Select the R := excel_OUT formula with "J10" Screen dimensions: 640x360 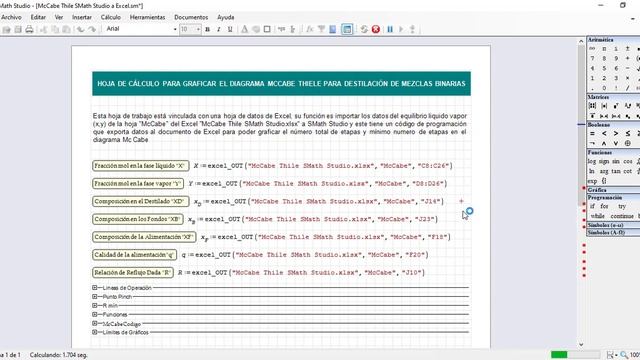click(301, 272)
